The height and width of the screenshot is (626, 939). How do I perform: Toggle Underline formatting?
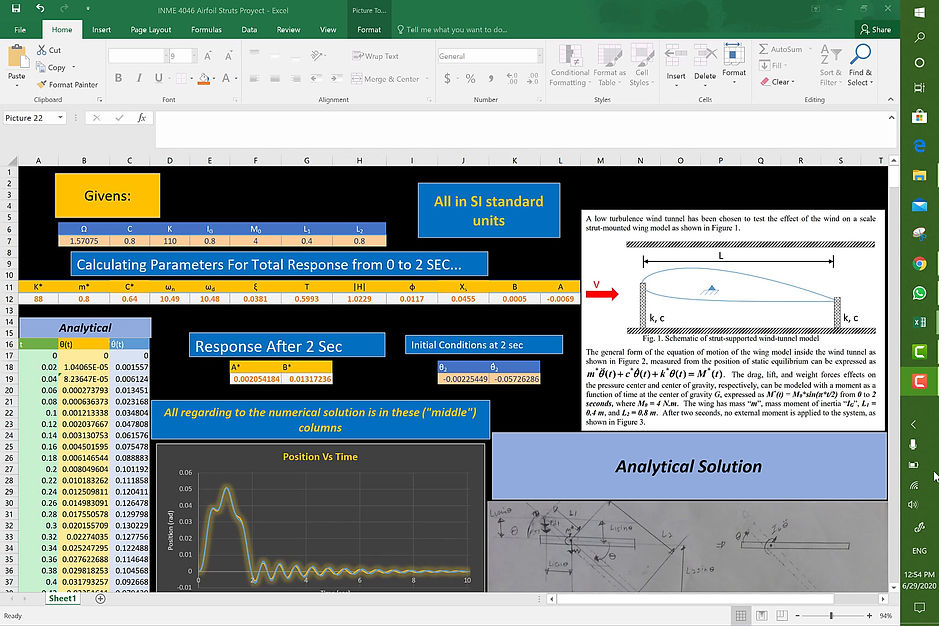coord(159,78)
